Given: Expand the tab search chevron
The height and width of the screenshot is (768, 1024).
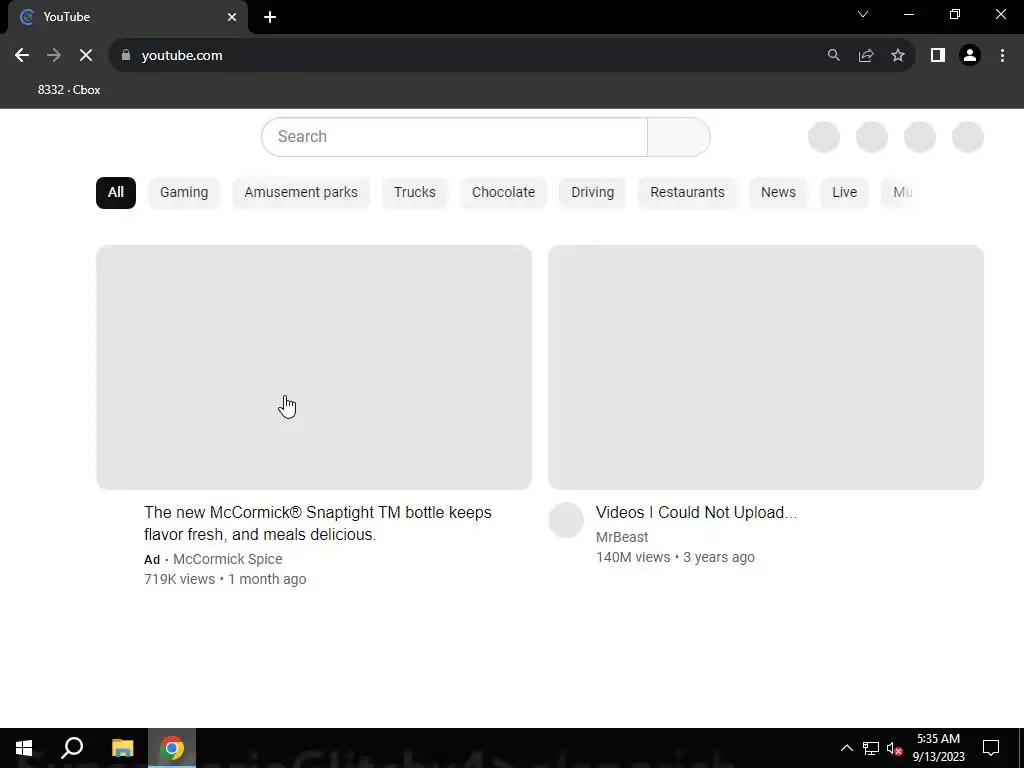Looking at the screenshot, I should coord(863,14).
